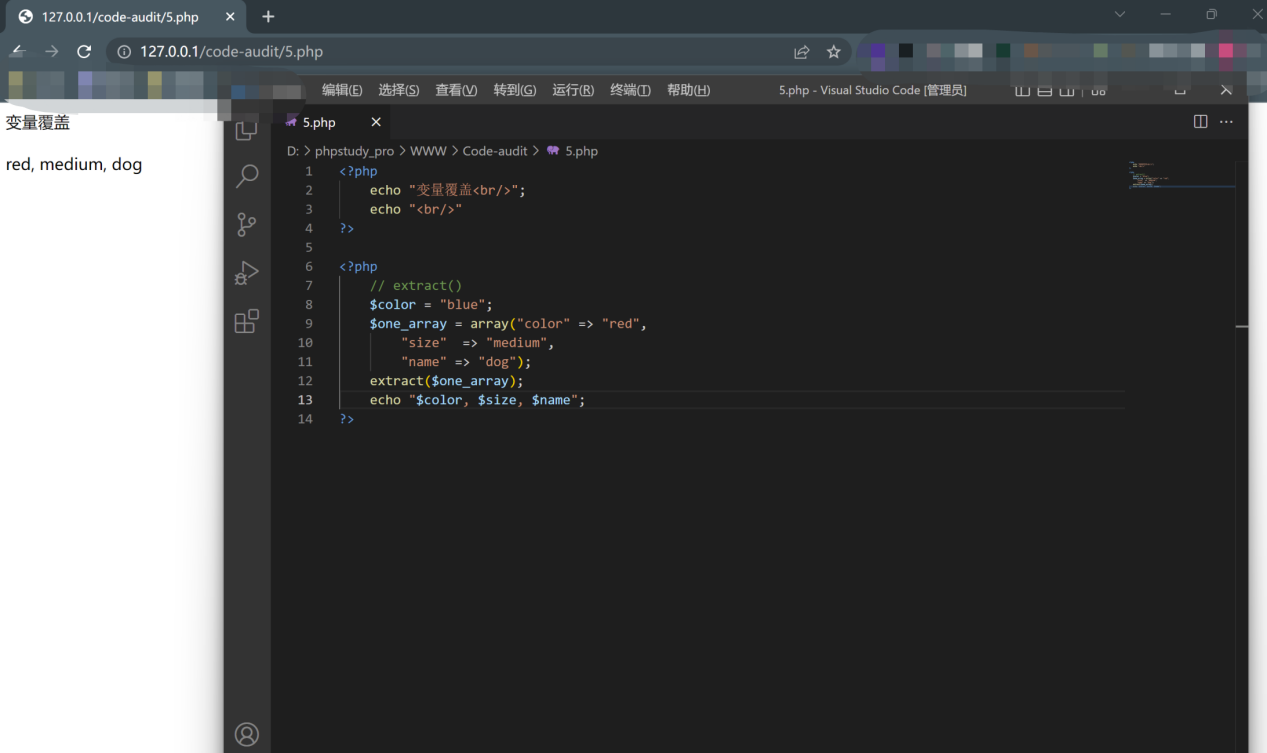The image size is (1267, 753).
Task: Open the 选择(S) menu
Action: 399,90
